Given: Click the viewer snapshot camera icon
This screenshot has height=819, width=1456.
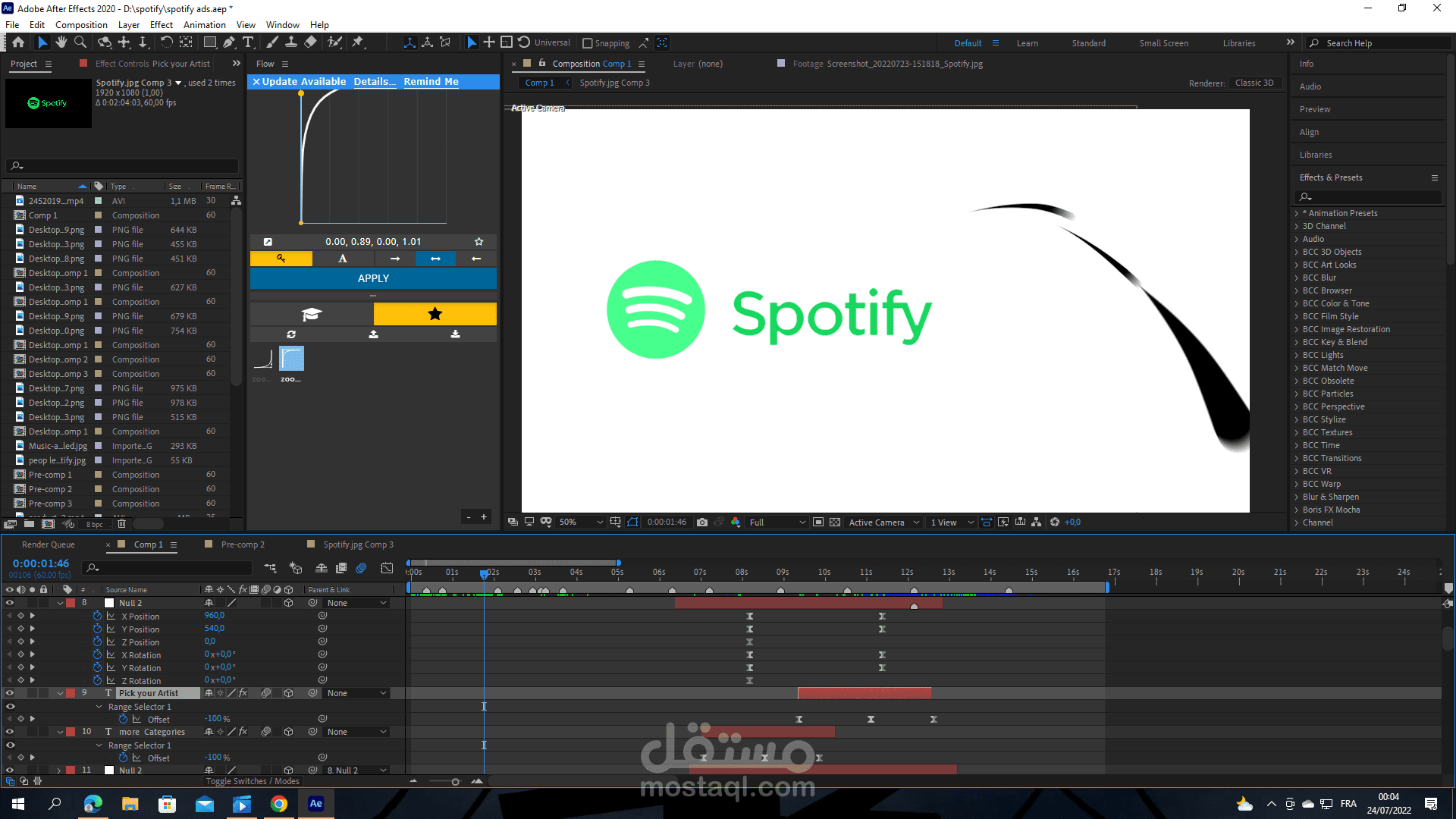Looking at the screenshot, I should [x=702, y=522].
